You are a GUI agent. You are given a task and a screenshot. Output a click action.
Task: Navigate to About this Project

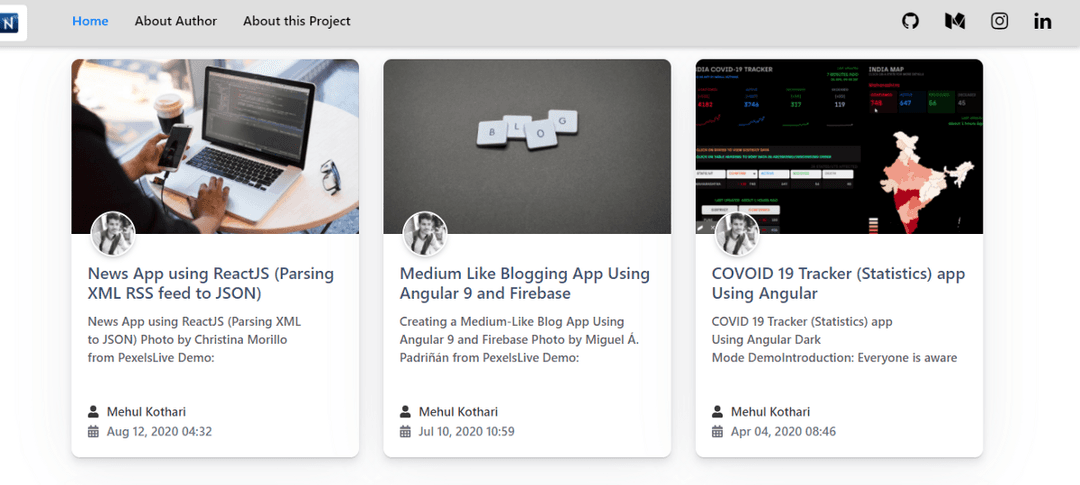pyautogui.click(x=297, y=21)
